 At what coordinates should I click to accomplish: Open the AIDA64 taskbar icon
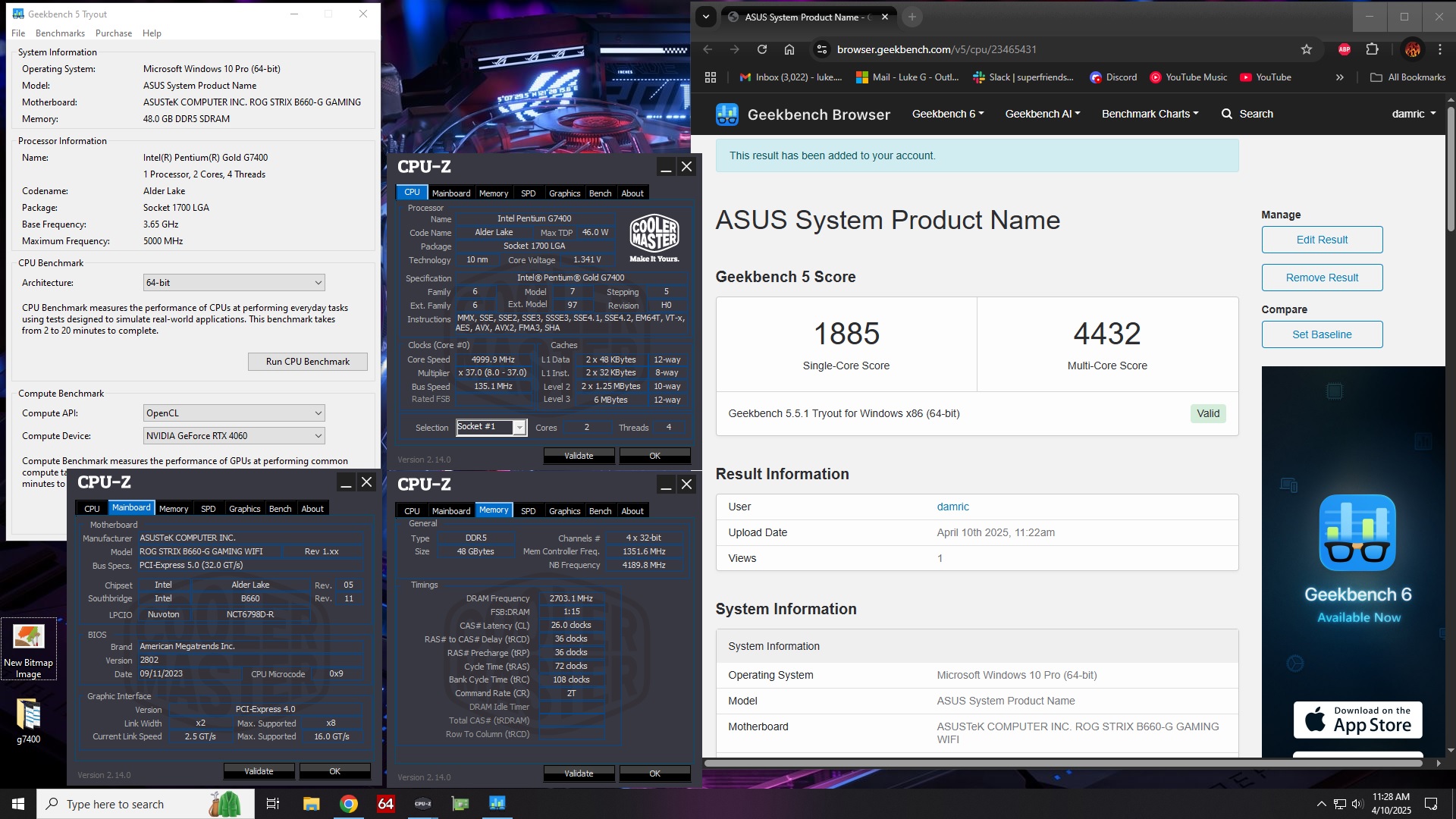pyautogui.click(x=386, y=804)
